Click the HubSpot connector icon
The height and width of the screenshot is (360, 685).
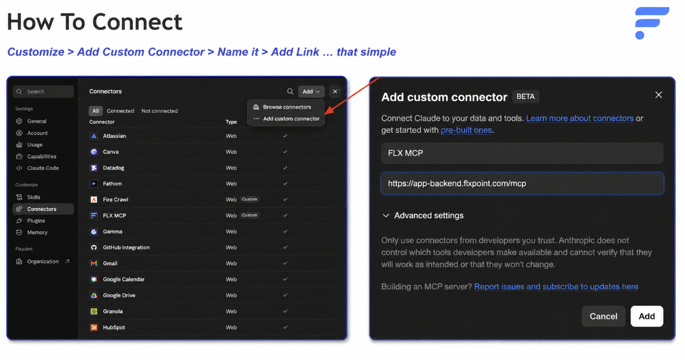pos(93,327)
